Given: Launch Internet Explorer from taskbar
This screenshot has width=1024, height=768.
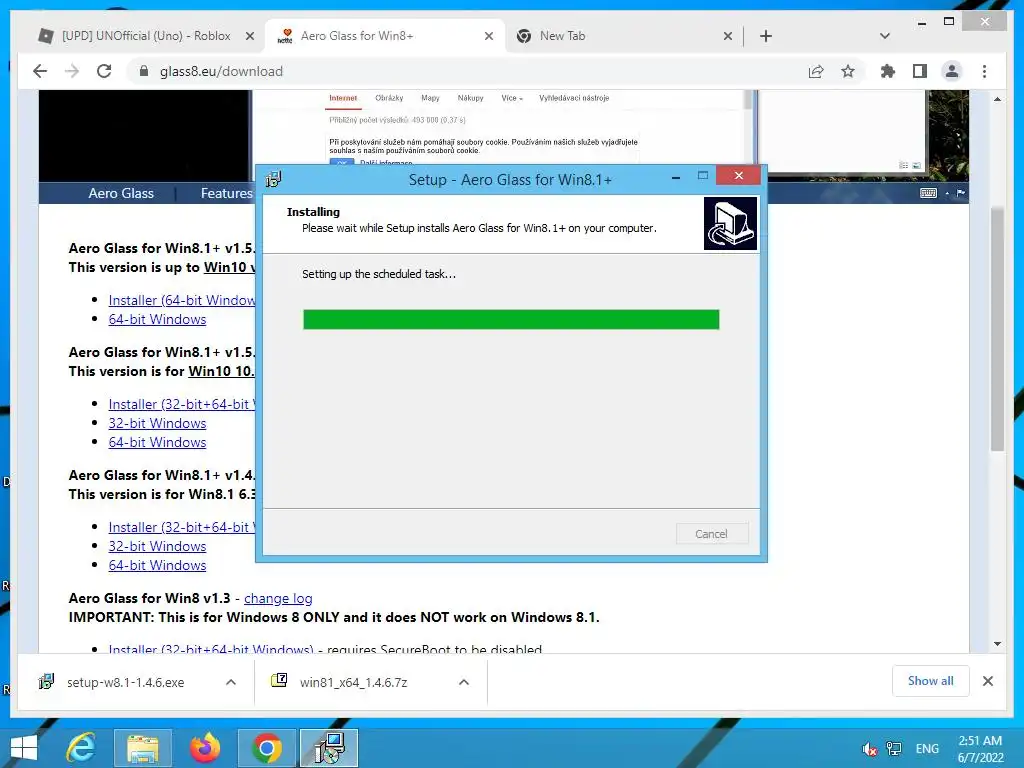Looking at the screenshot, I should pyautogui.click(x=82, y=748).
